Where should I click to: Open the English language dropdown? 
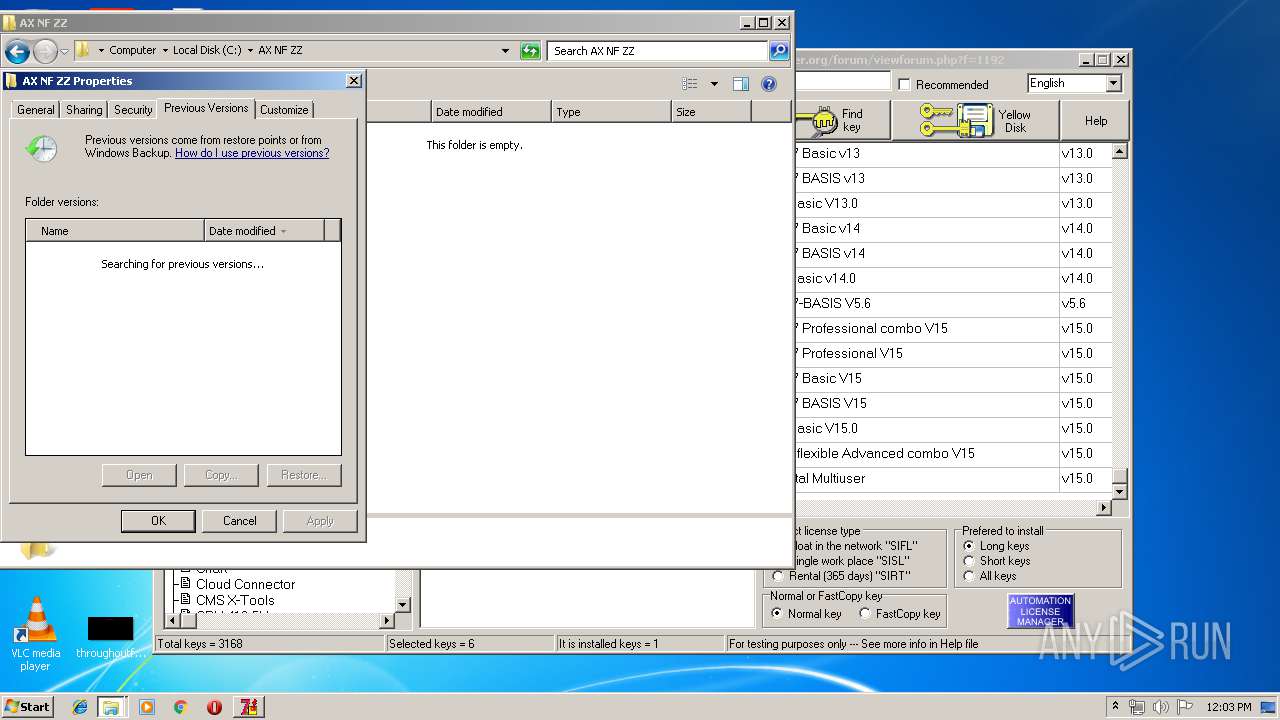(1113, 84)
